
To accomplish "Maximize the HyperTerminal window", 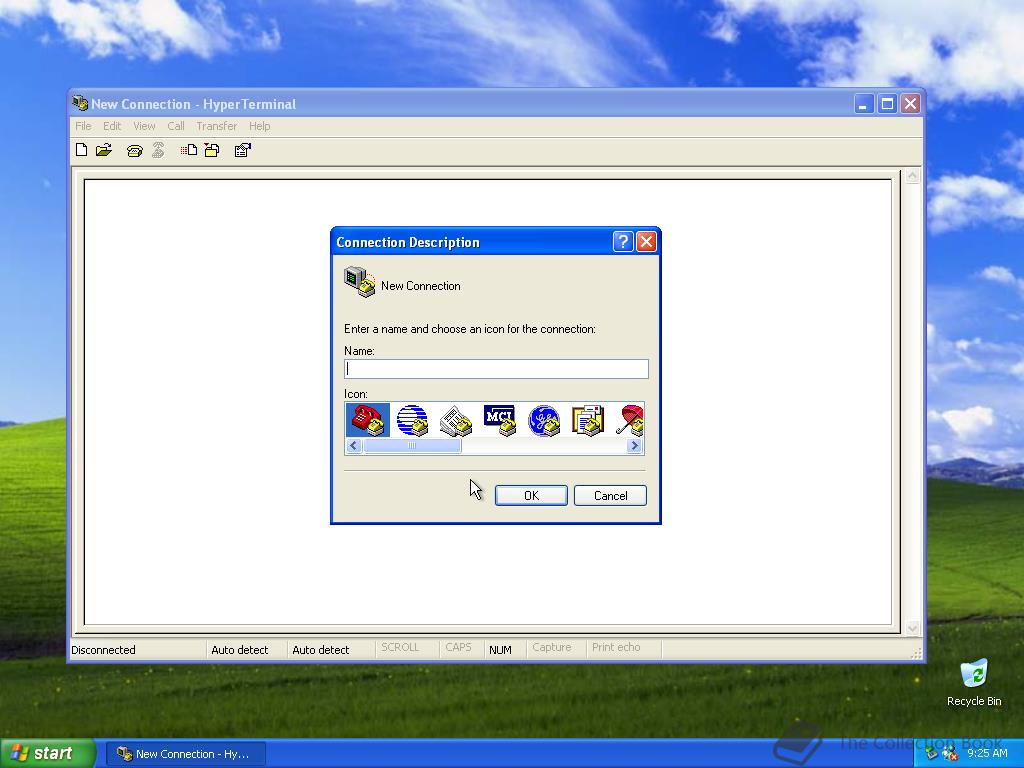I will pos(887,104).
